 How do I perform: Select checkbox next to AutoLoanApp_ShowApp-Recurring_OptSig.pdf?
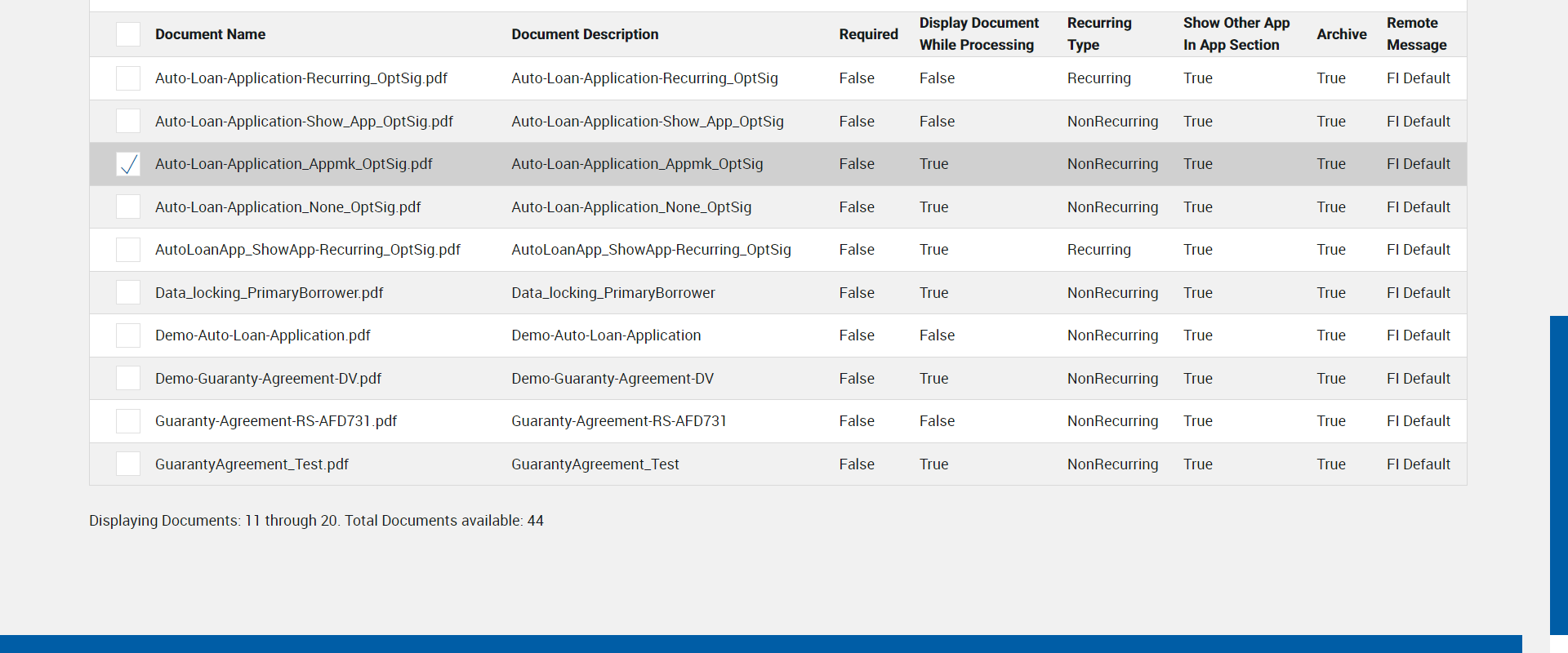coord(128,250)
